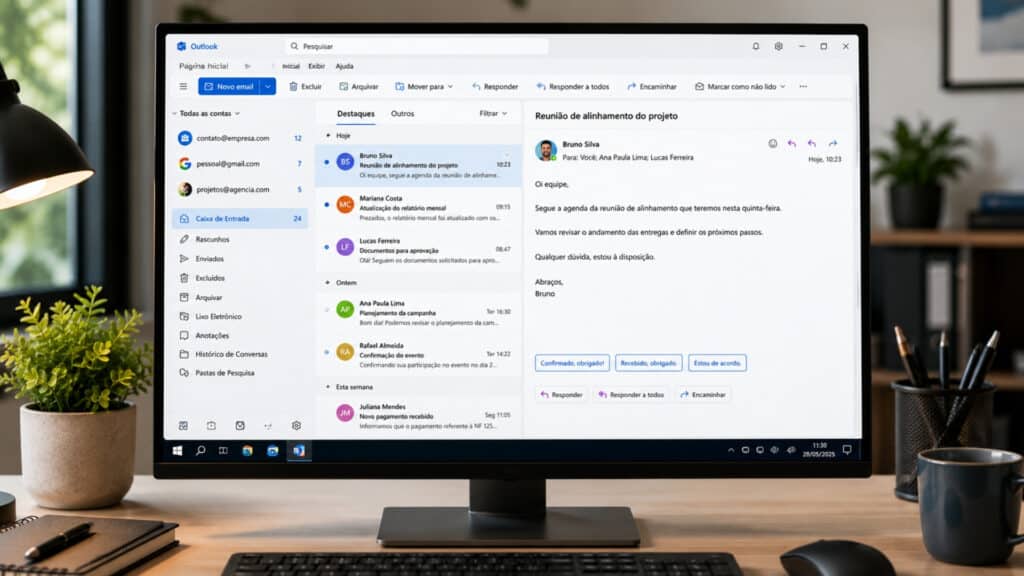Click the Outlook icon on the taskbar
This screenshot has width=1024, height=576.
299,451
